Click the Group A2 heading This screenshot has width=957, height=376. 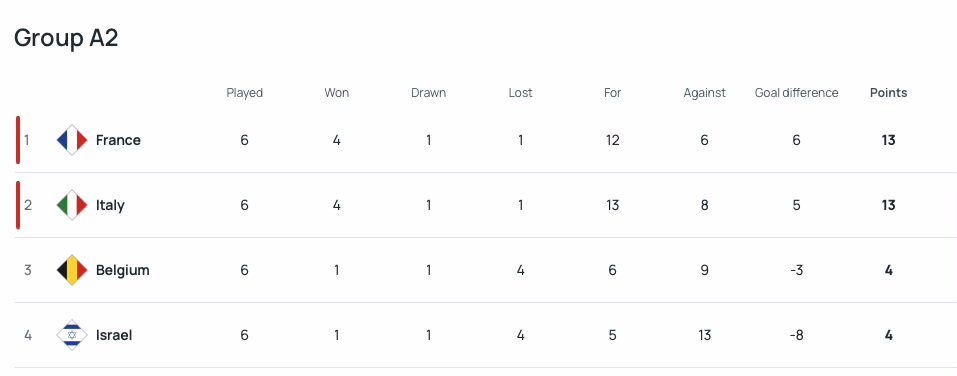tap(66, 38)
